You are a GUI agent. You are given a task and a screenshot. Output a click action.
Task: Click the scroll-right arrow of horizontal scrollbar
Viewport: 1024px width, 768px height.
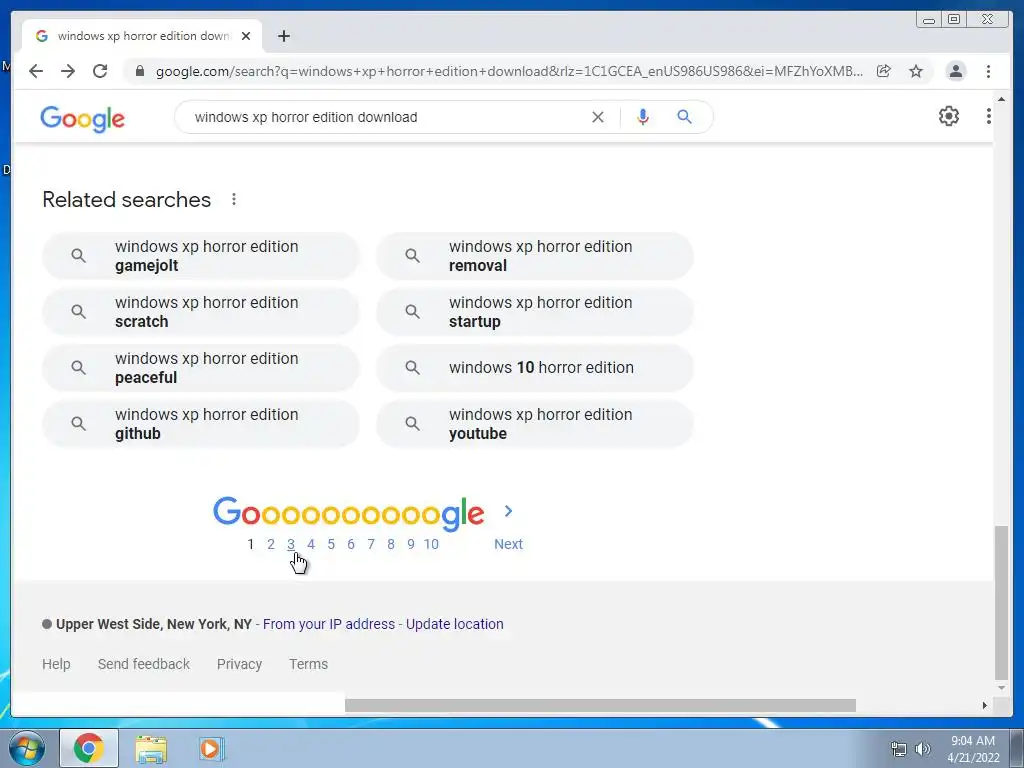click(x=984, y=705)
